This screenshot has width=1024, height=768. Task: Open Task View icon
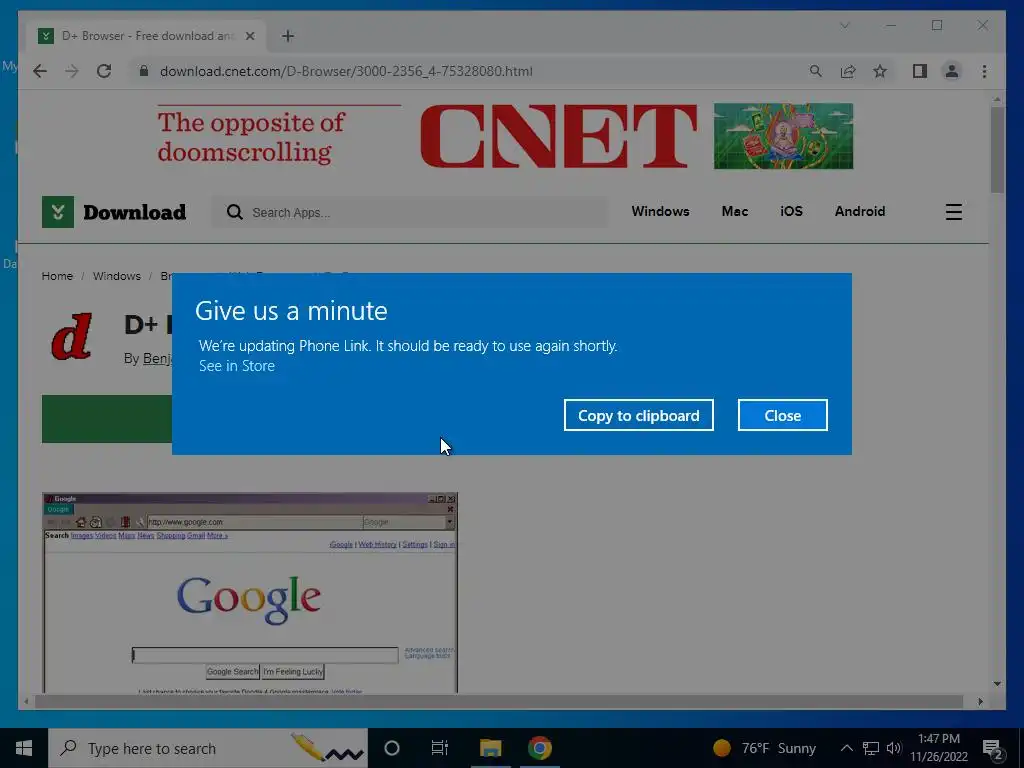pos(440,748)
